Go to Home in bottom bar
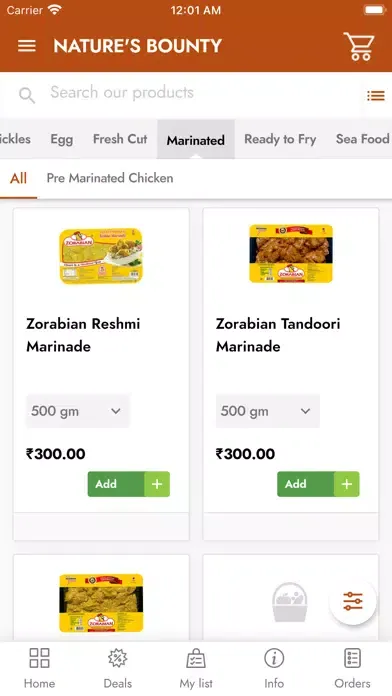The image size is (392, 696). pos(39,668)
